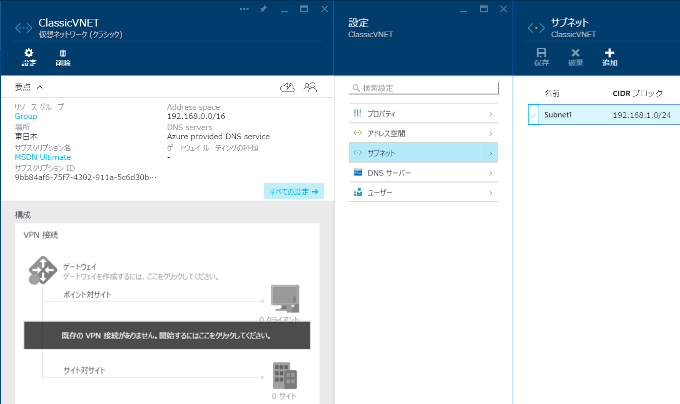The width and height of the screenshot is (680, 404).
Task: Click the サブネット blade header network icon
Action: coord(536,28)
